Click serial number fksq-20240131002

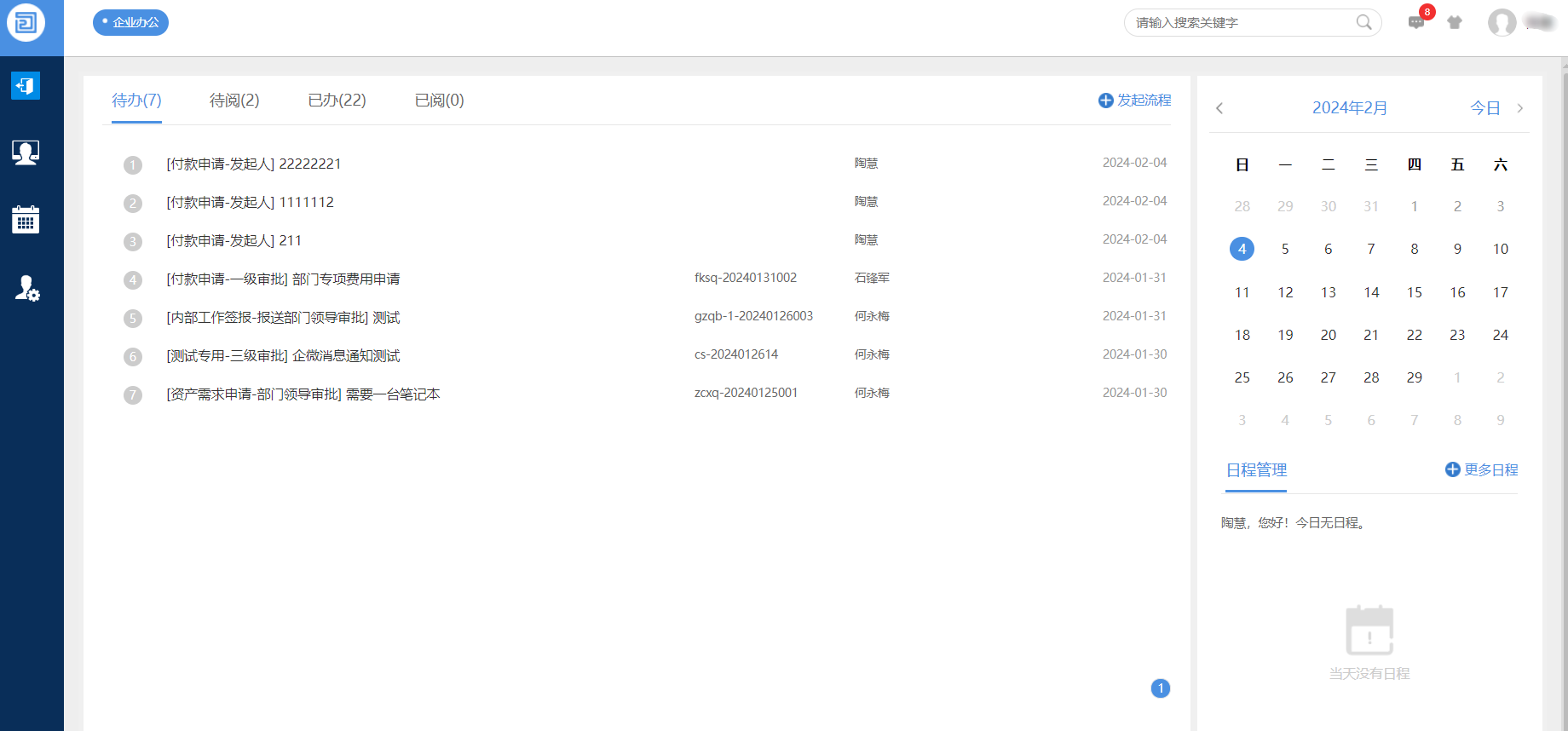(746, 278)
